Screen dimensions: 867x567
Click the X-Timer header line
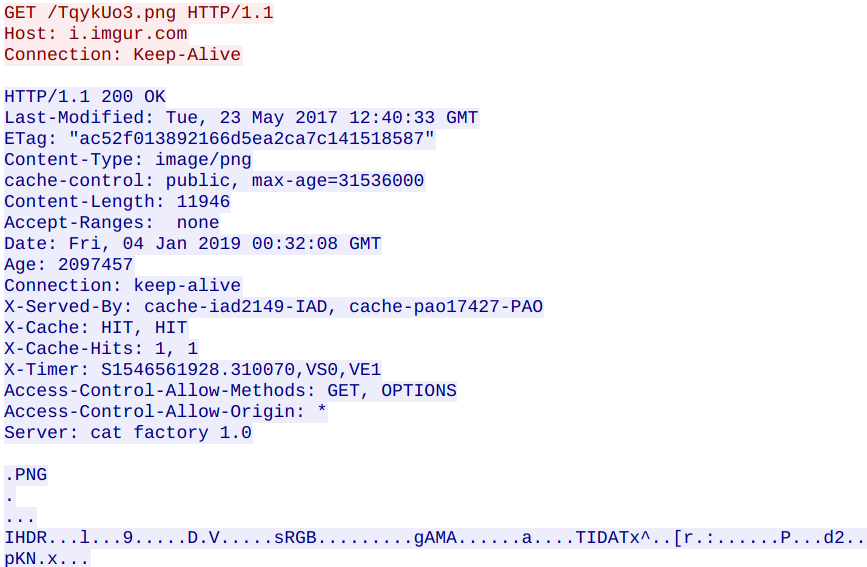(192, 370)
